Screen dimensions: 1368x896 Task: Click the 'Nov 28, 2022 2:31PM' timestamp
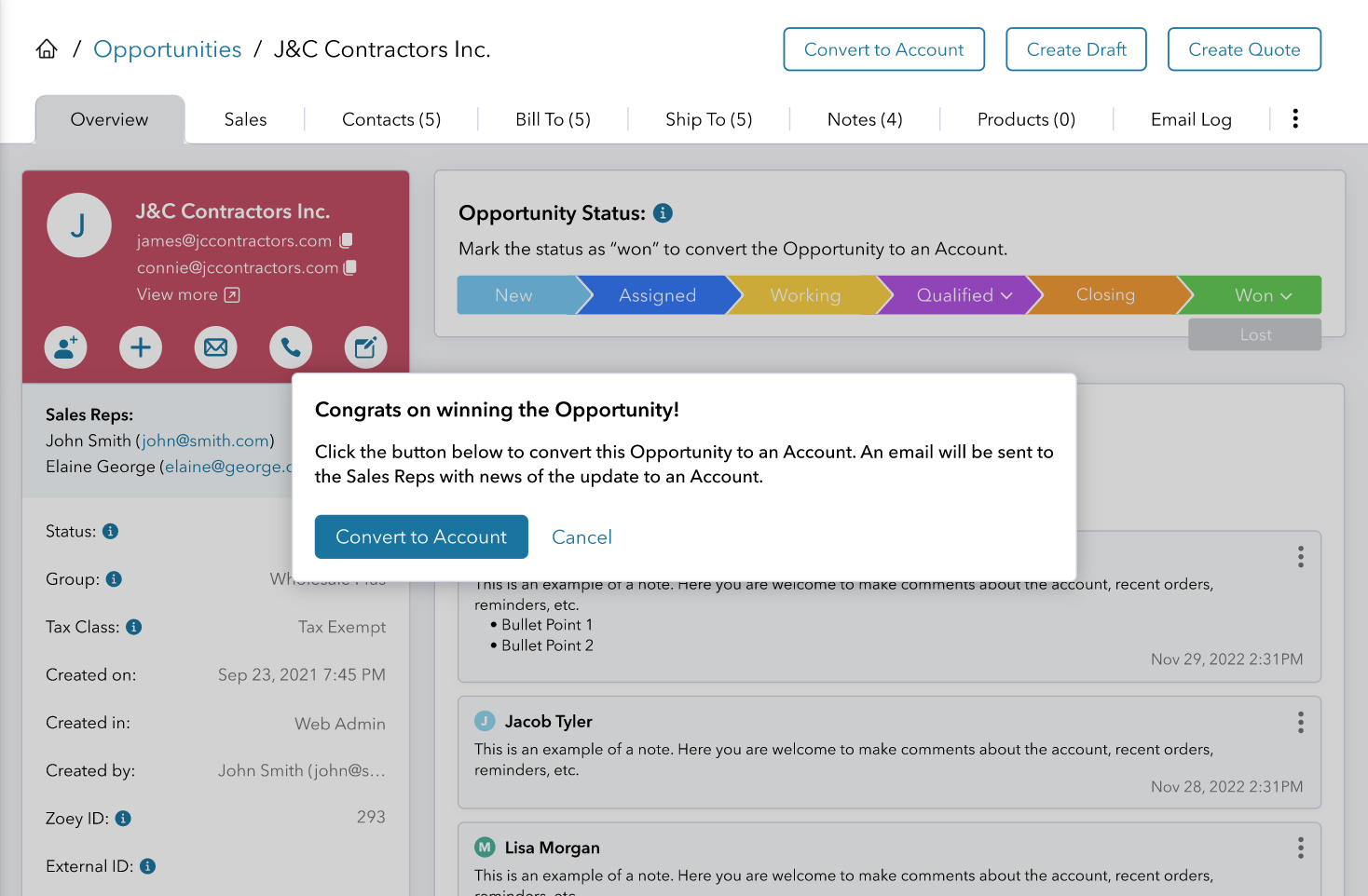point(1226,787)
